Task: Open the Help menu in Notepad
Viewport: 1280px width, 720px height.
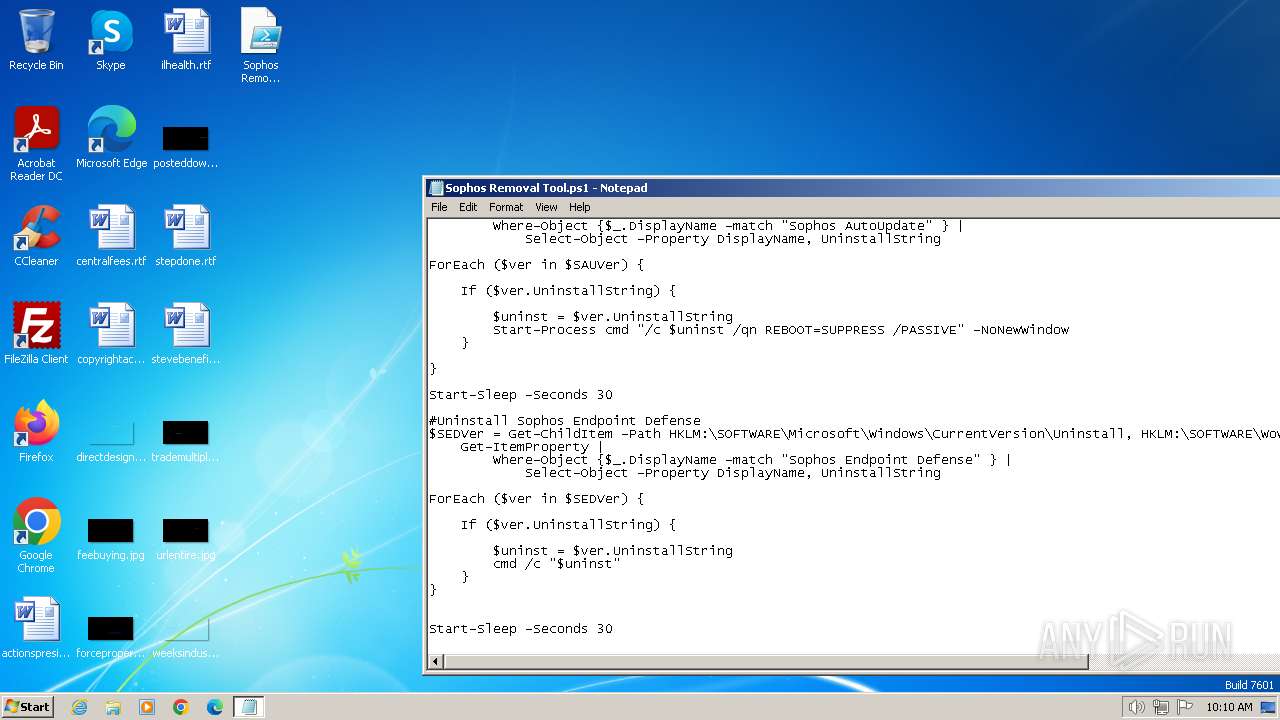Action: [580, 207]
